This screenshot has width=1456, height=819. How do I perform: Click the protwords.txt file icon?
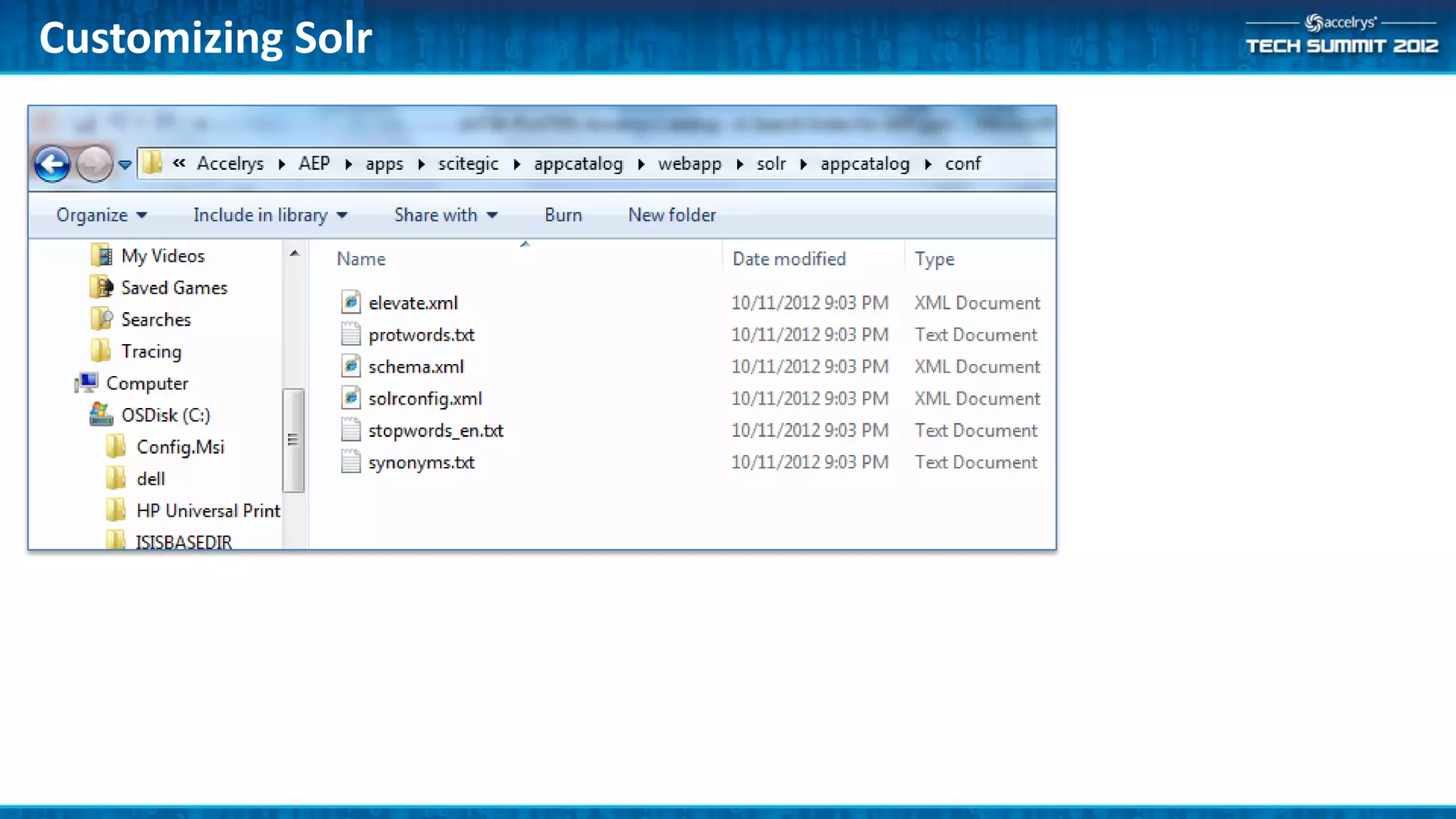click(x=350, y=334)
